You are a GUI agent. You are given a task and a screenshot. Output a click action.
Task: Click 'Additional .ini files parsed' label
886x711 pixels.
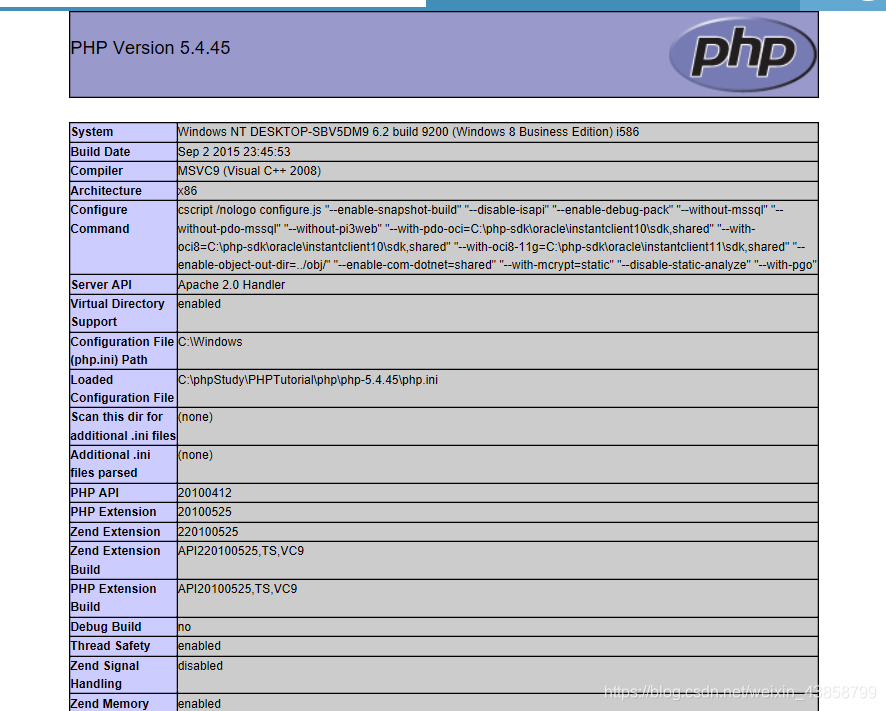(x=111, y=464)
